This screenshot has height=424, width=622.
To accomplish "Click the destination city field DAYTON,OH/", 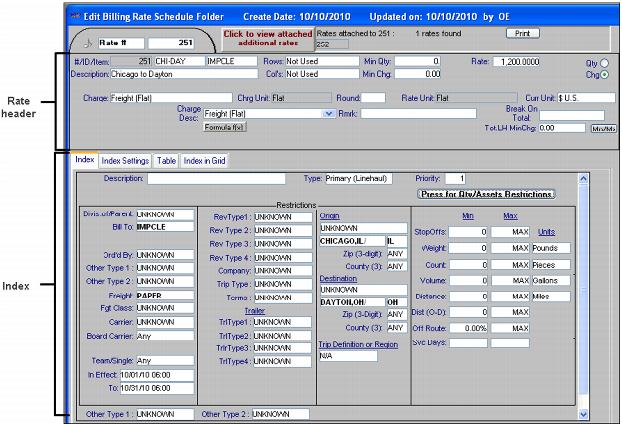I will [x=352, y=302].
